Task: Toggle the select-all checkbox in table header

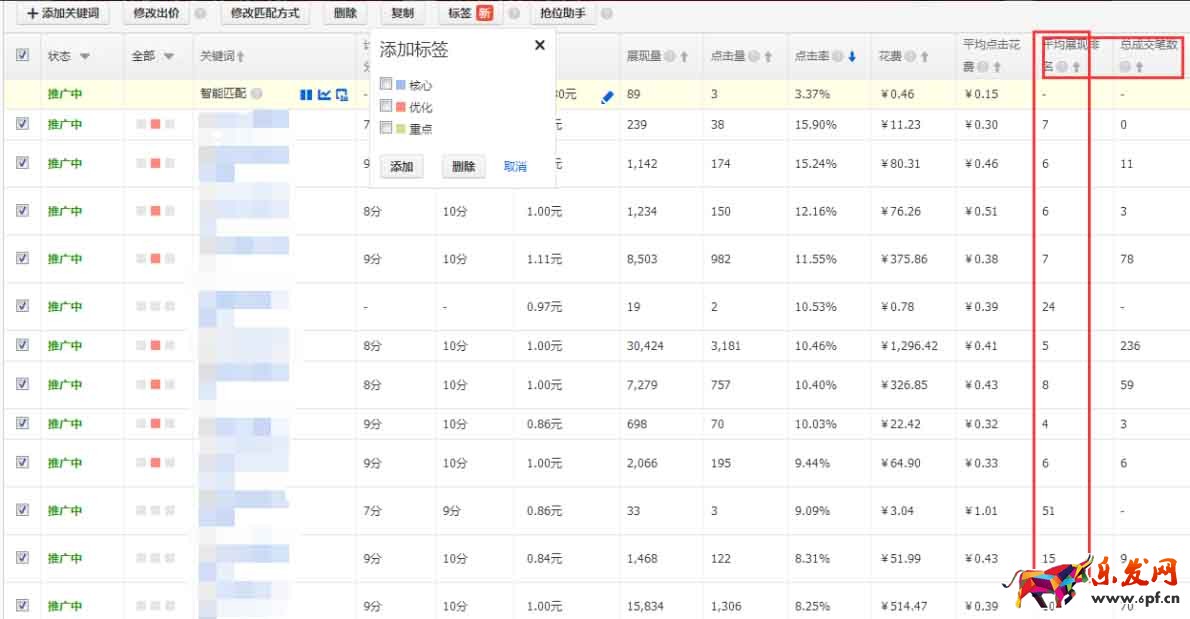Action: 22,56
